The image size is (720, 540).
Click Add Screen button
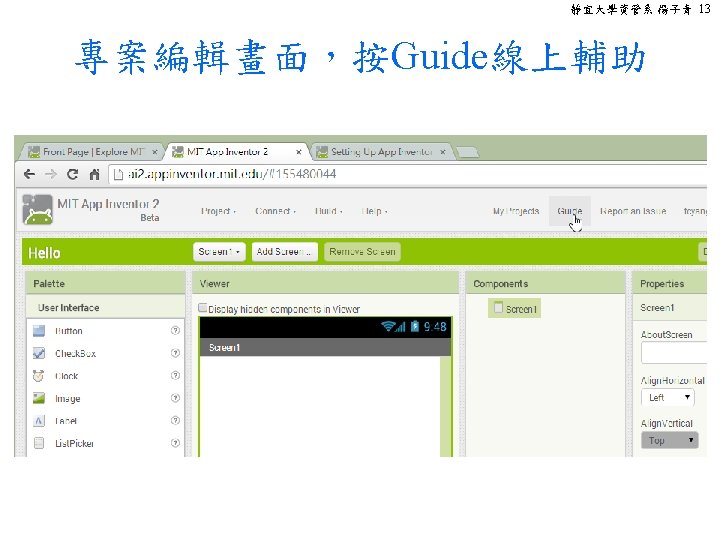pyautogui.click(x=284, y=252)
